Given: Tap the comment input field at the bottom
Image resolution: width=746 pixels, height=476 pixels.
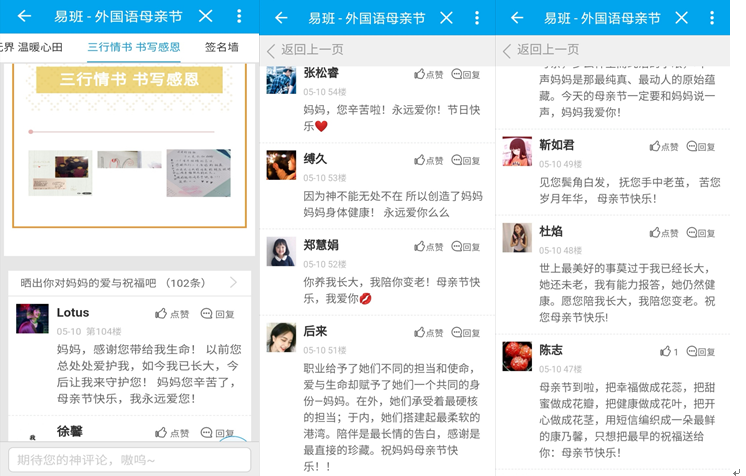Looking at the screenshot, I should [128, 459].
